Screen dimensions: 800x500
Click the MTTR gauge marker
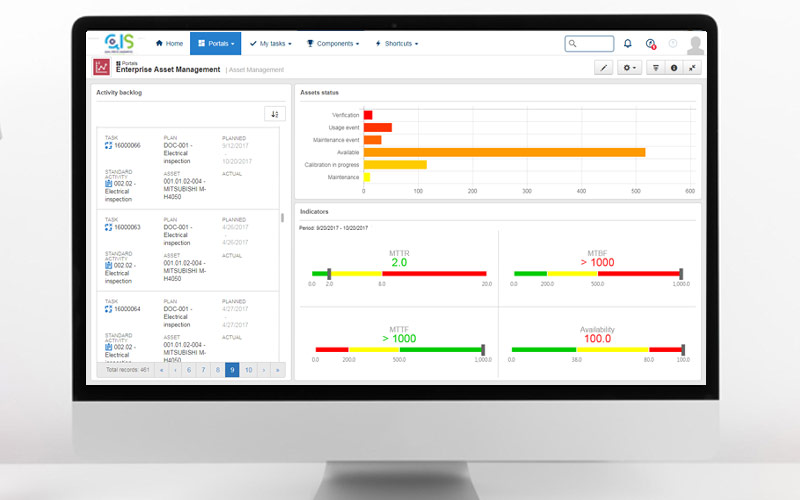(x=328, y=273)
